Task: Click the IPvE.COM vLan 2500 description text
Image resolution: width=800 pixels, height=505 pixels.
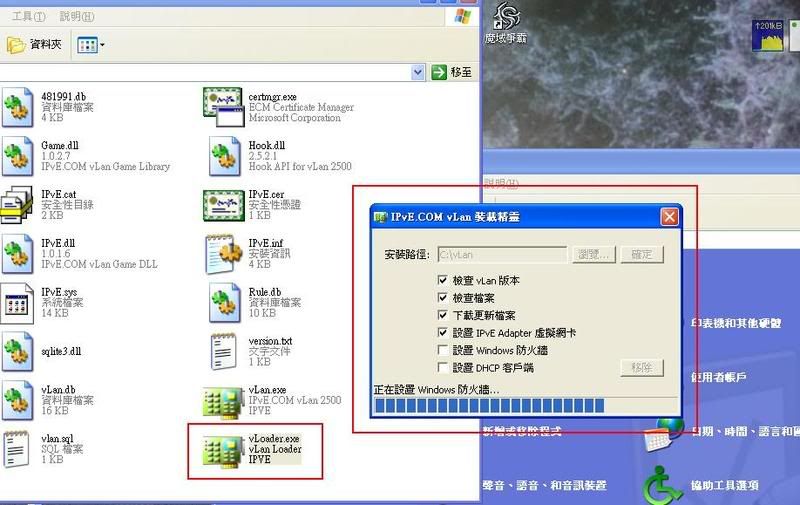Action: point(295,400)
